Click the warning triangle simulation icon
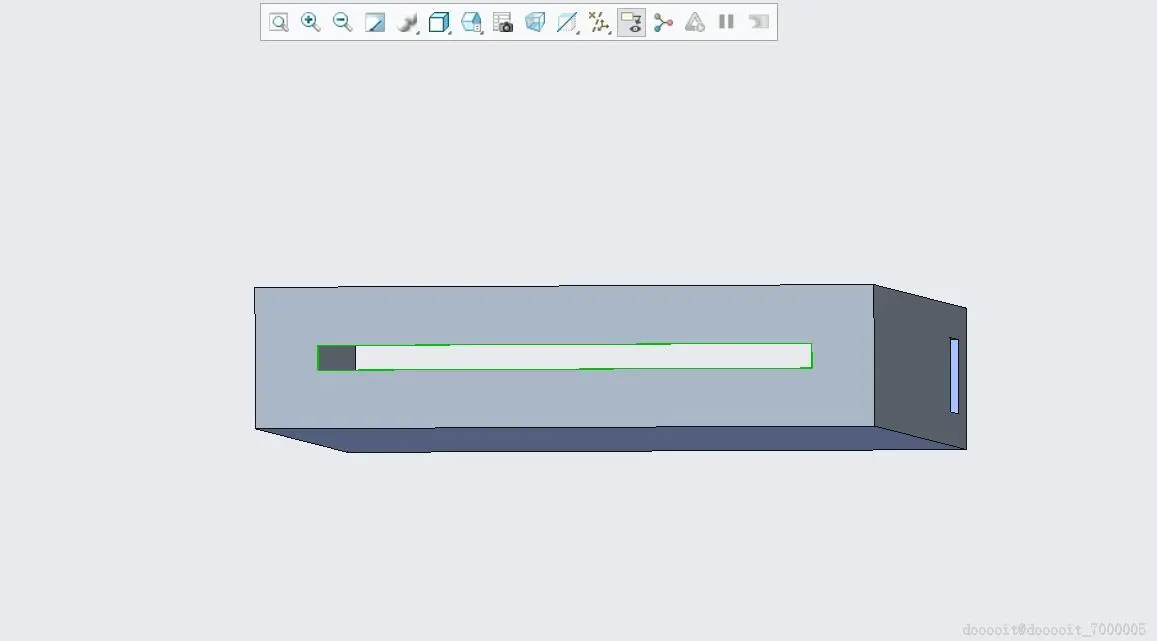The width and height of the screenshot is (1157, 641). (x=694, y=22)
